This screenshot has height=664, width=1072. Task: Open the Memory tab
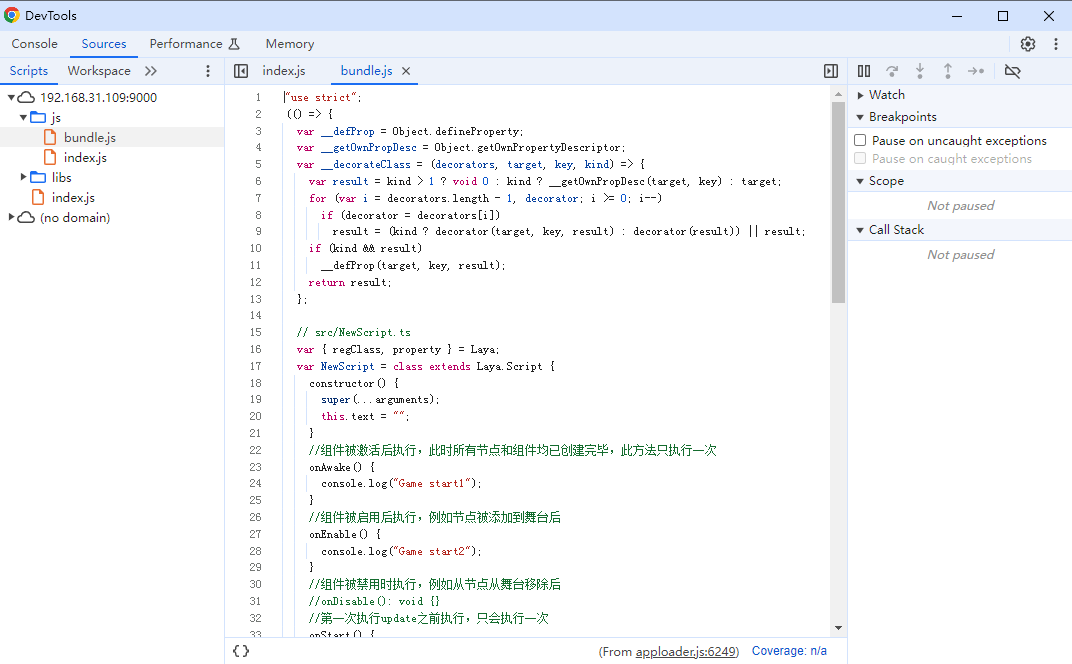click(289, 44)
